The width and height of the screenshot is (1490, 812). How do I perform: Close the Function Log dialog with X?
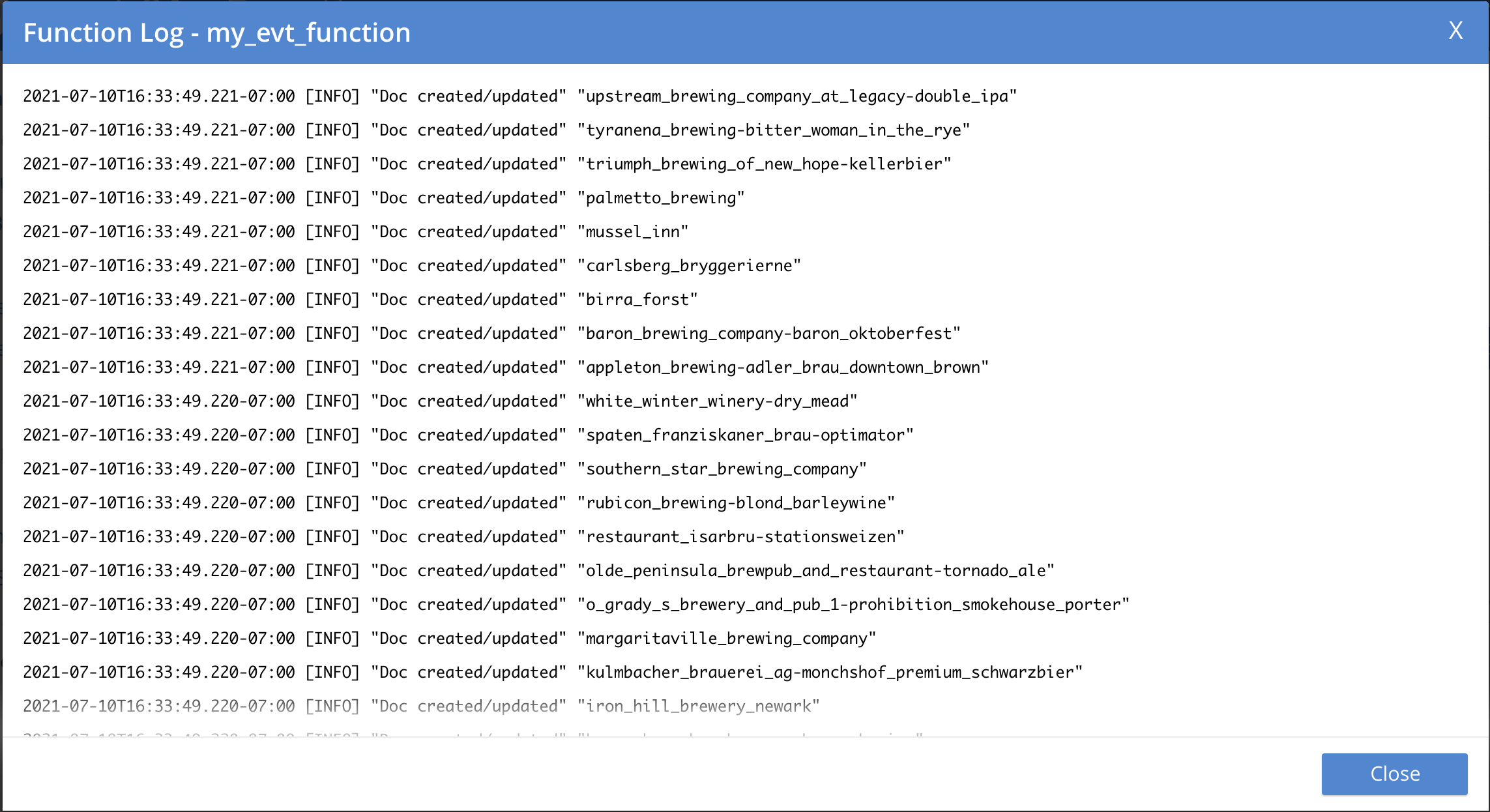(x=1455, y=31)
